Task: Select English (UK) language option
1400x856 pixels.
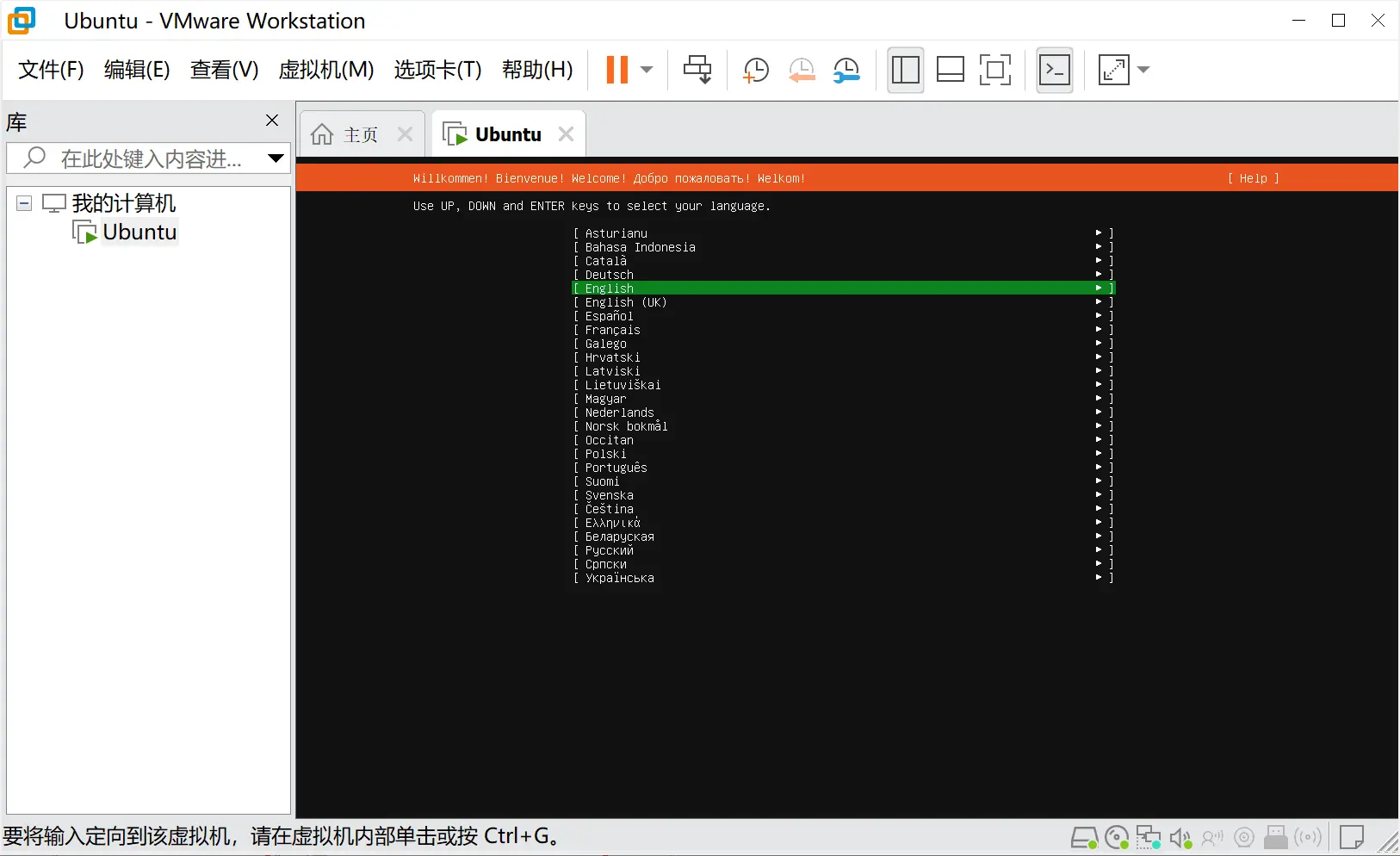Action: point(844,302)
